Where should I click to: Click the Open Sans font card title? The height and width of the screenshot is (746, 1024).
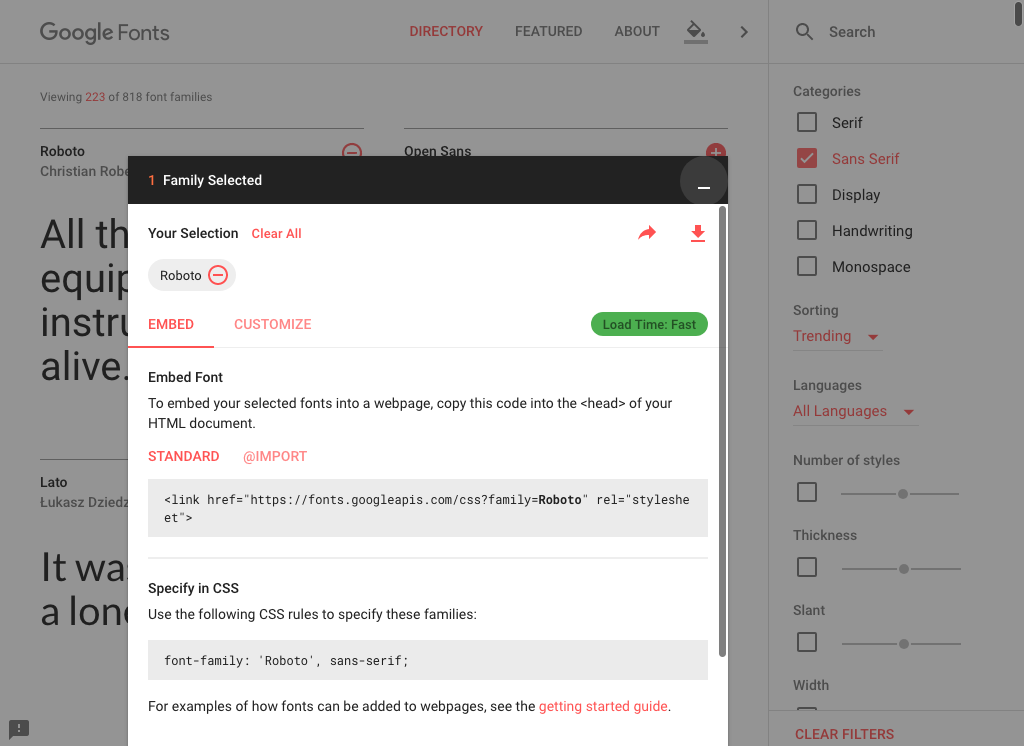click(x=438, y=151)
